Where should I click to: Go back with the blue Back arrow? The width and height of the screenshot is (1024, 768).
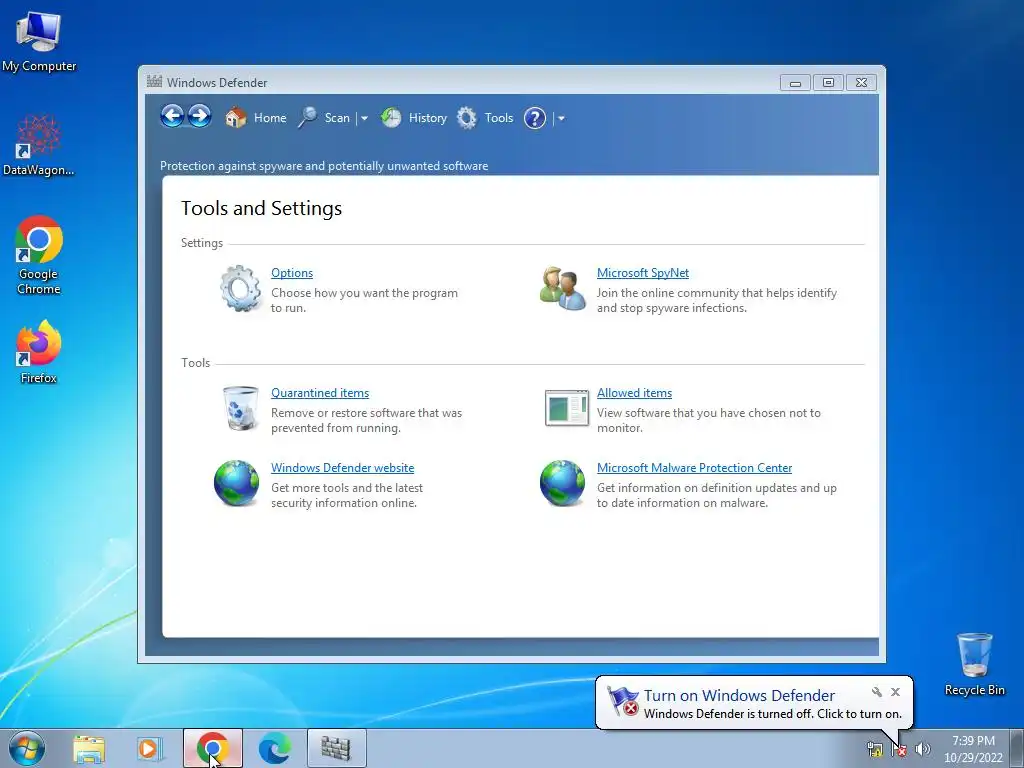pos(172,117)
